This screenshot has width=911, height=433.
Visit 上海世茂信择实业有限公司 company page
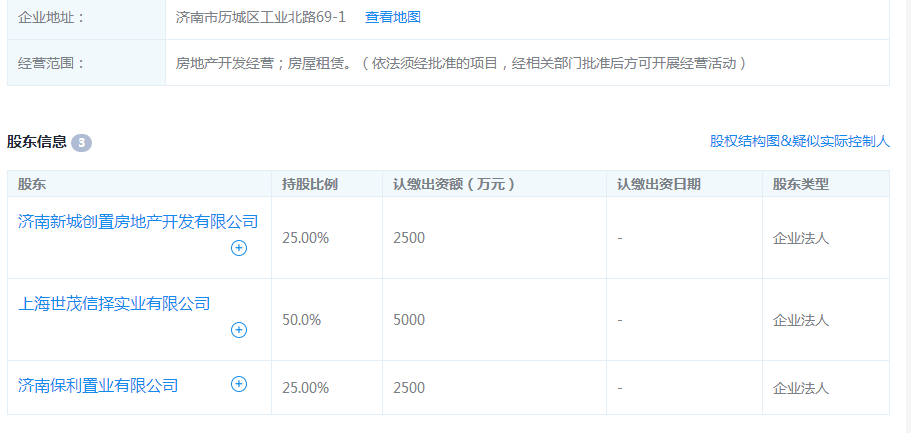click(x=114, y=303)
